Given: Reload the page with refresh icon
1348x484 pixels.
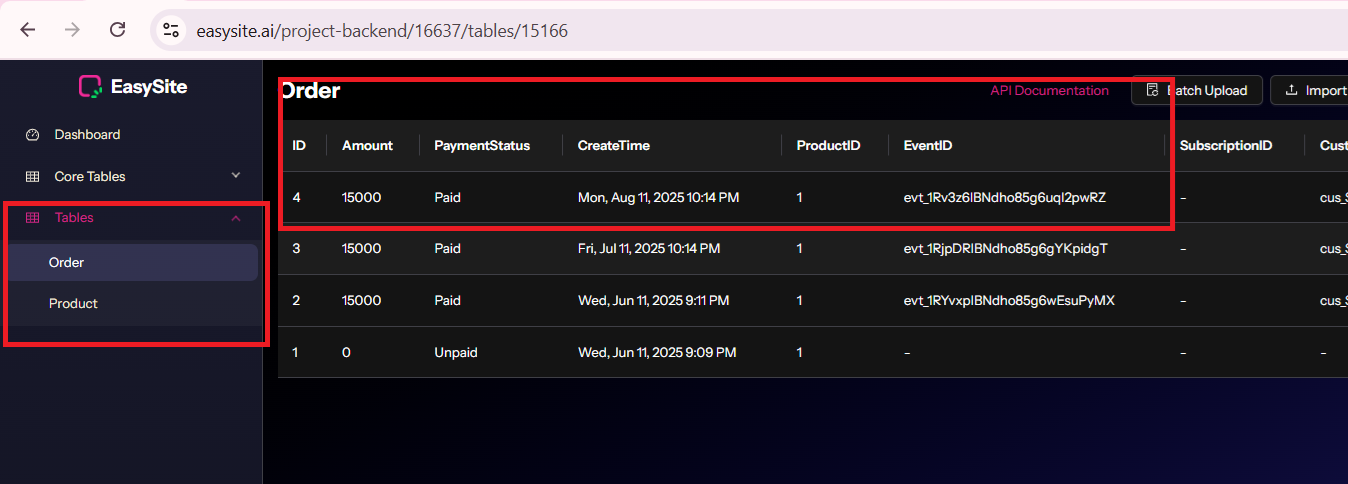Looking at the screenshot, I should (117, 30).
